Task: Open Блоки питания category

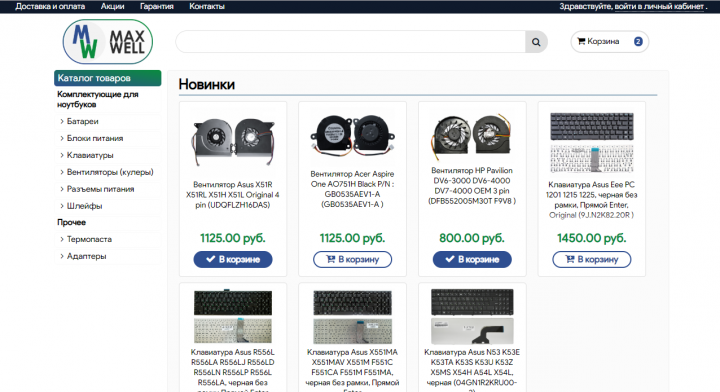Action: click(95, 138)
